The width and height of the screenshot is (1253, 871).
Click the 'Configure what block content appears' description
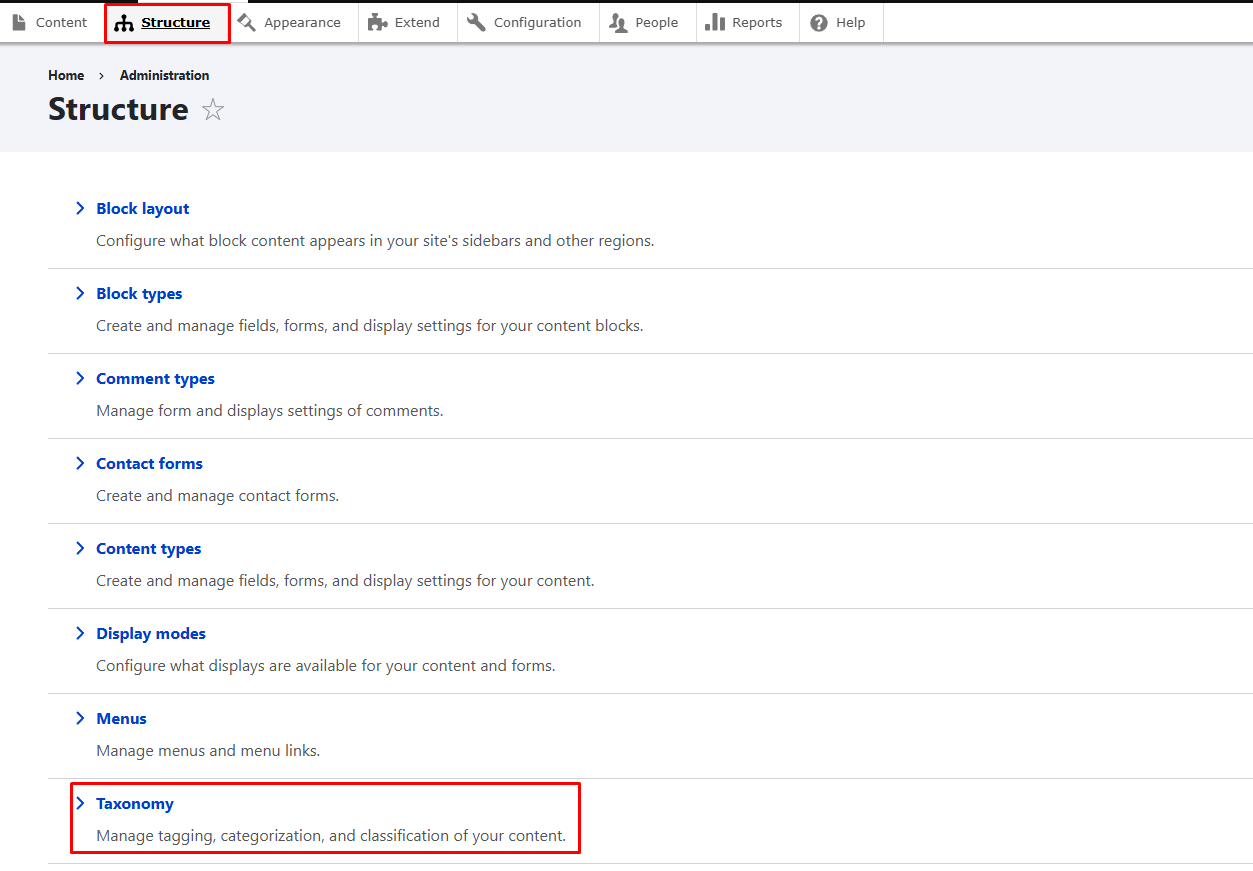(x=375, y=240)
